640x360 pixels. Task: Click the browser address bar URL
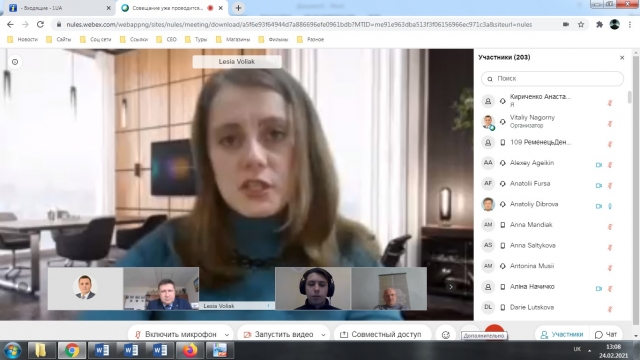tap(299, 24)
